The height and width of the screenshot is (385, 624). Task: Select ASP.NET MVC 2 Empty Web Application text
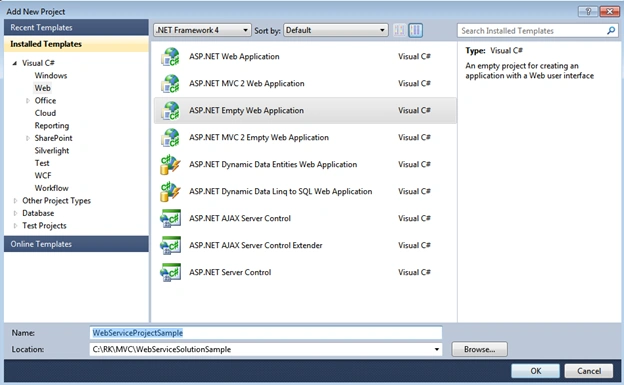click(x=259, y=138)
